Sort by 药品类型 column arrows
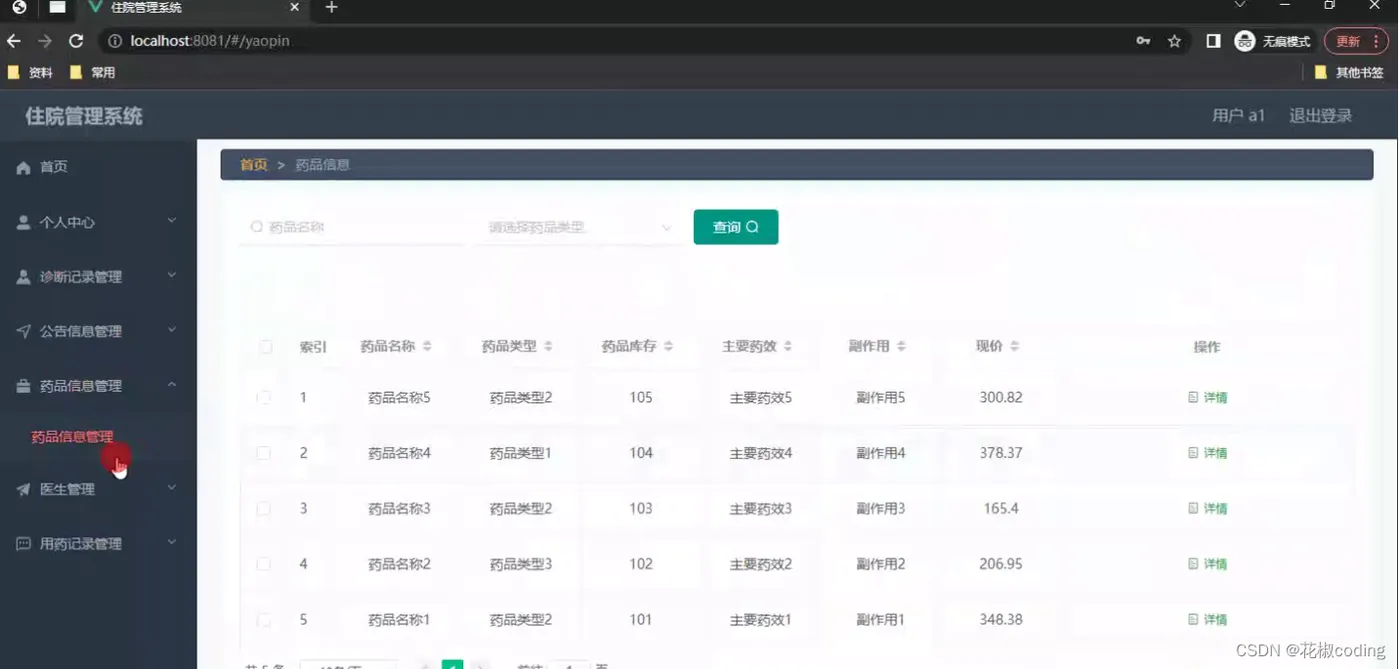The image size is (1400, 669). point(548,346)
